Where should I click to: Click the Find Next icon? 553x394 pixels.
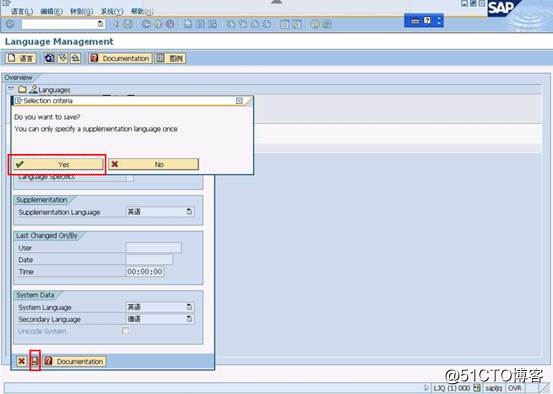pyautogui.click(x=212, y=24)
